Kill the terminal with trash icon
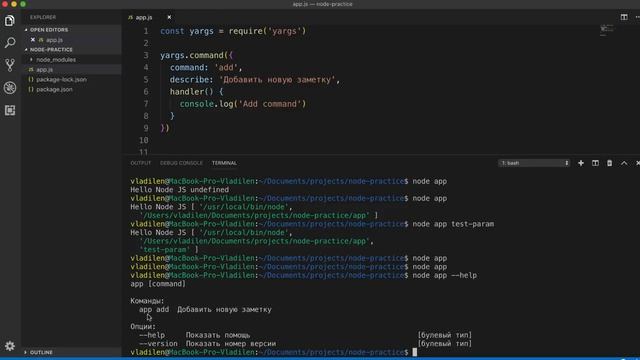This screenshot has width=640, height=360. 609,163
